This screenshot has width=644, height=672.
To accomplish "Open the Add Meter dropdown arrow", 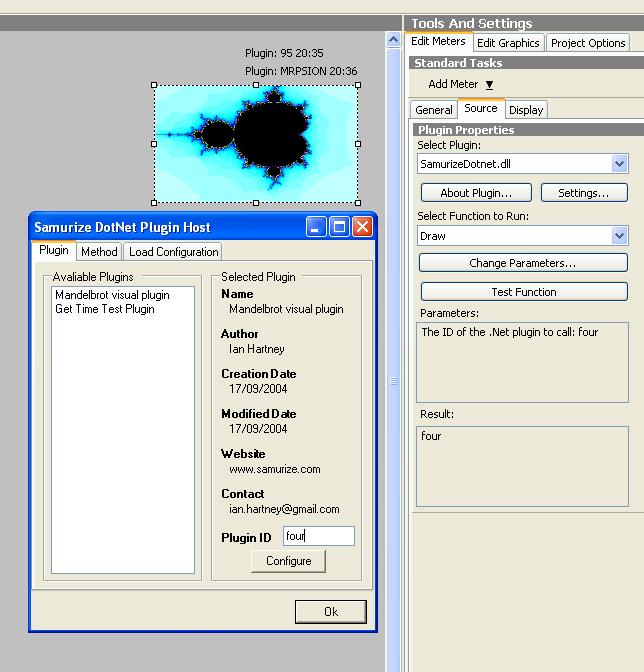I will tap(489, 85).
